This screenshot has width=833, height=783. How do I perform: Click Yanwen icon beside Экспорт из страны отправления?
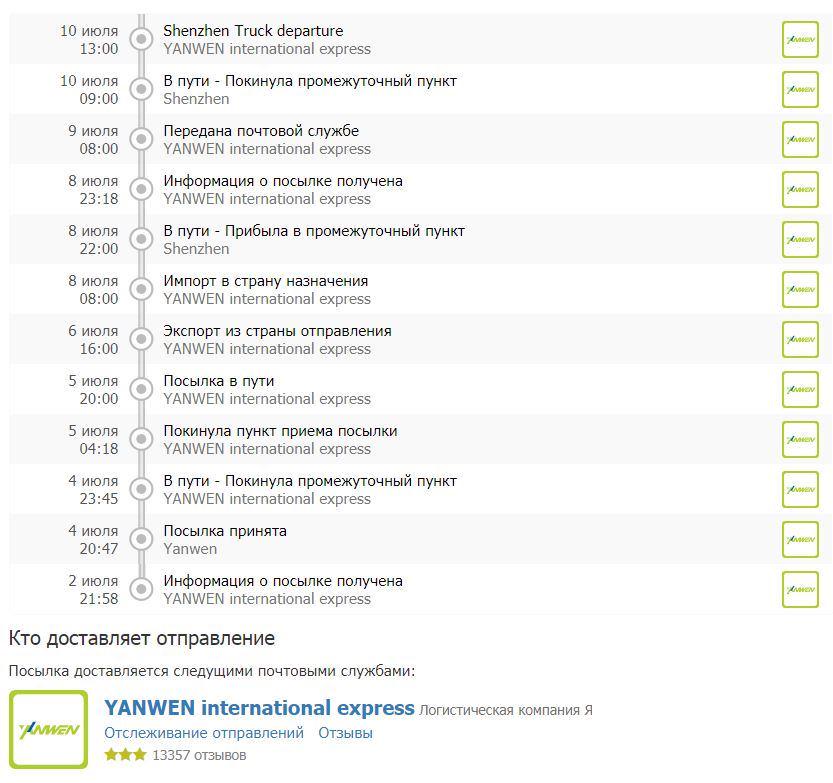(x=800, y=340)
